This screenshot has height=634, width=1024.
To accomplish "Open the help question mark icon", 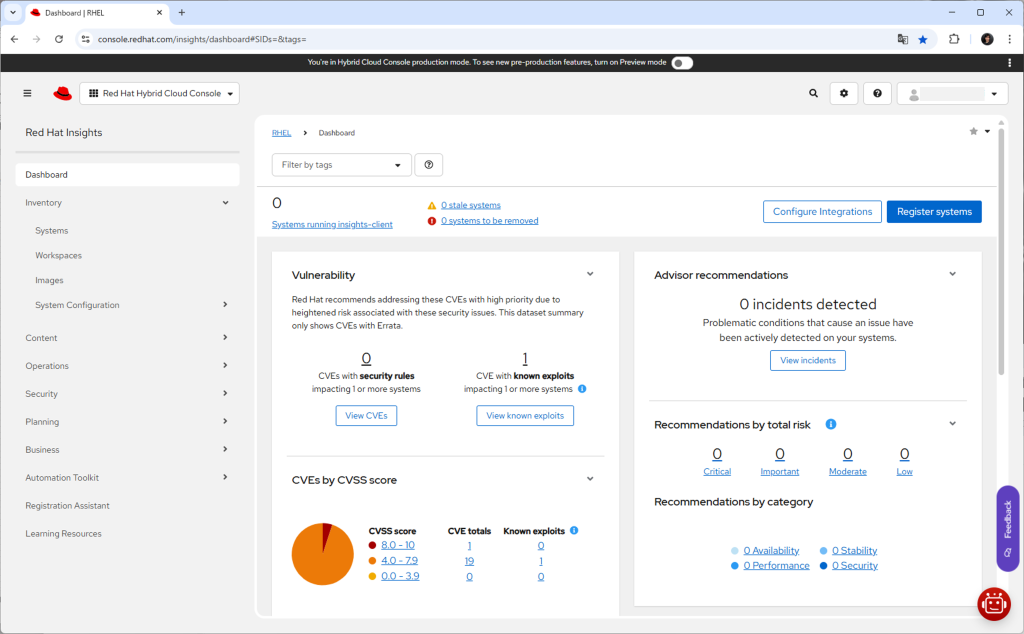I will pyautogui.click(x=877, y=93).
